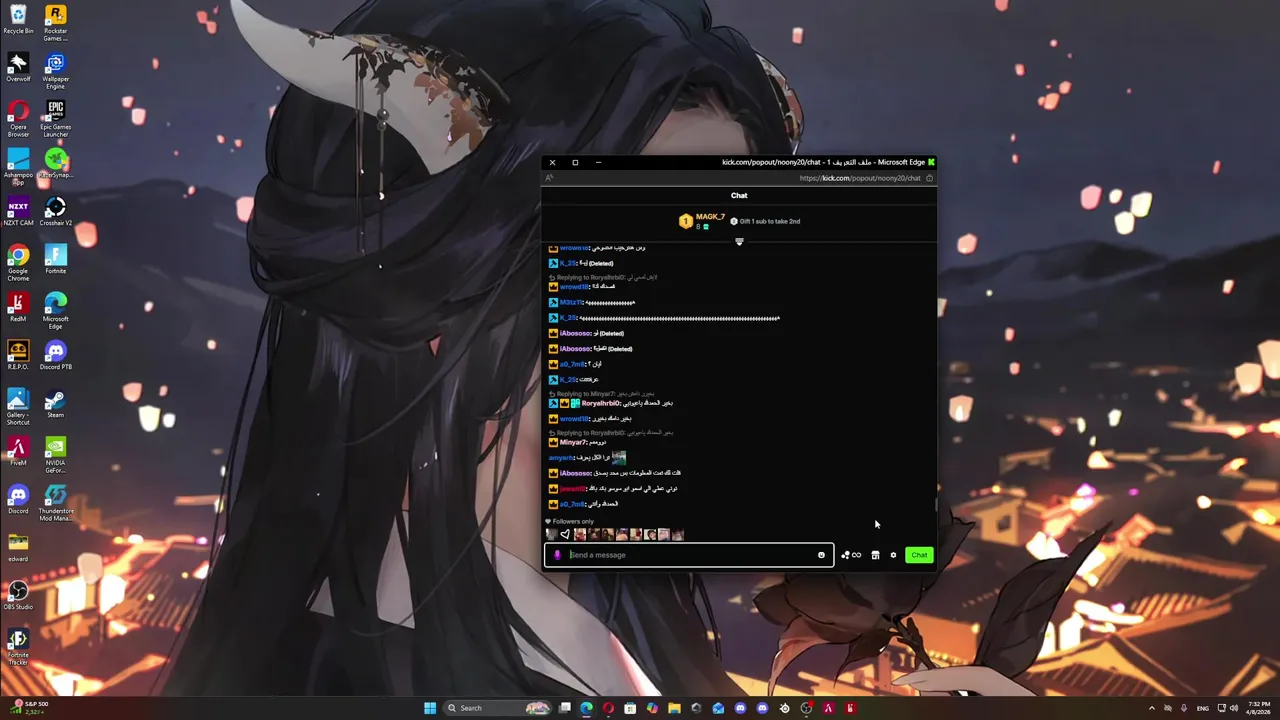This screenshot has height=720, width=1280.
Task: Select OBS Studio desktop icon
Action: point(18,597)
